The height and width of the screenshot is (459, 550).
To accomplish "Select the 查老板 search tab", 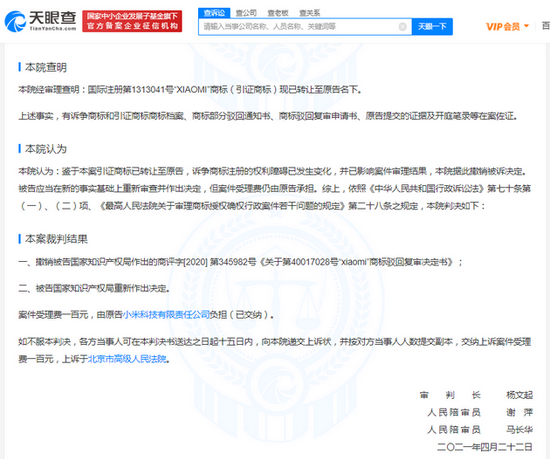I will [278, 13].
